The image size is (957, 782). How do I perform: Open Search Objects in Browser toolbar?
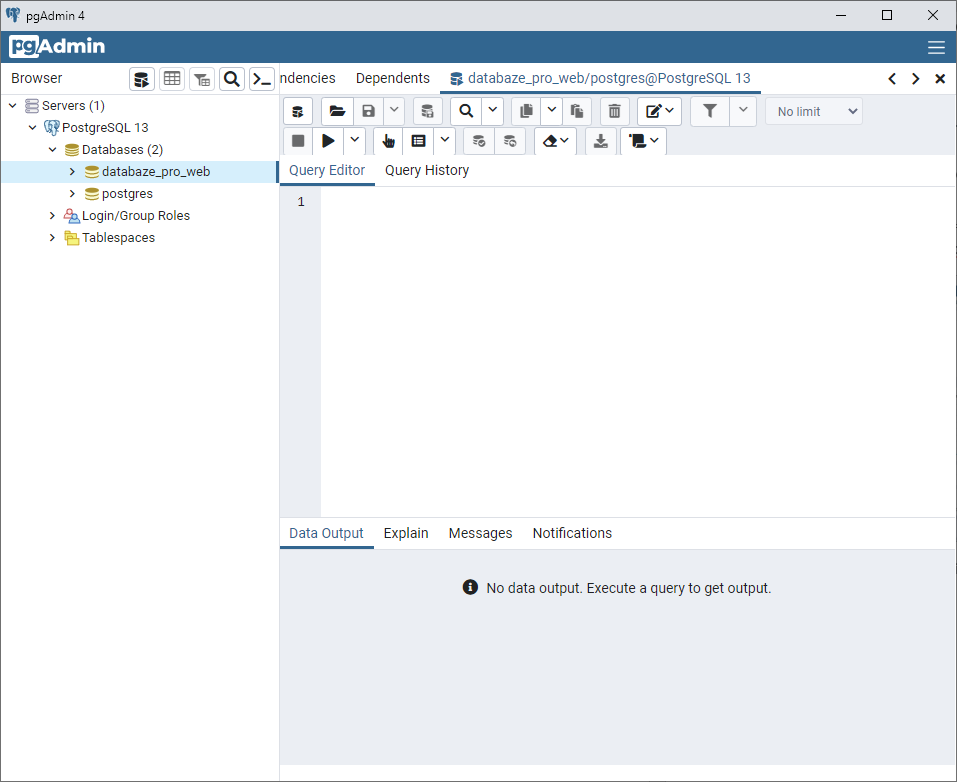(x=232, y=79)
